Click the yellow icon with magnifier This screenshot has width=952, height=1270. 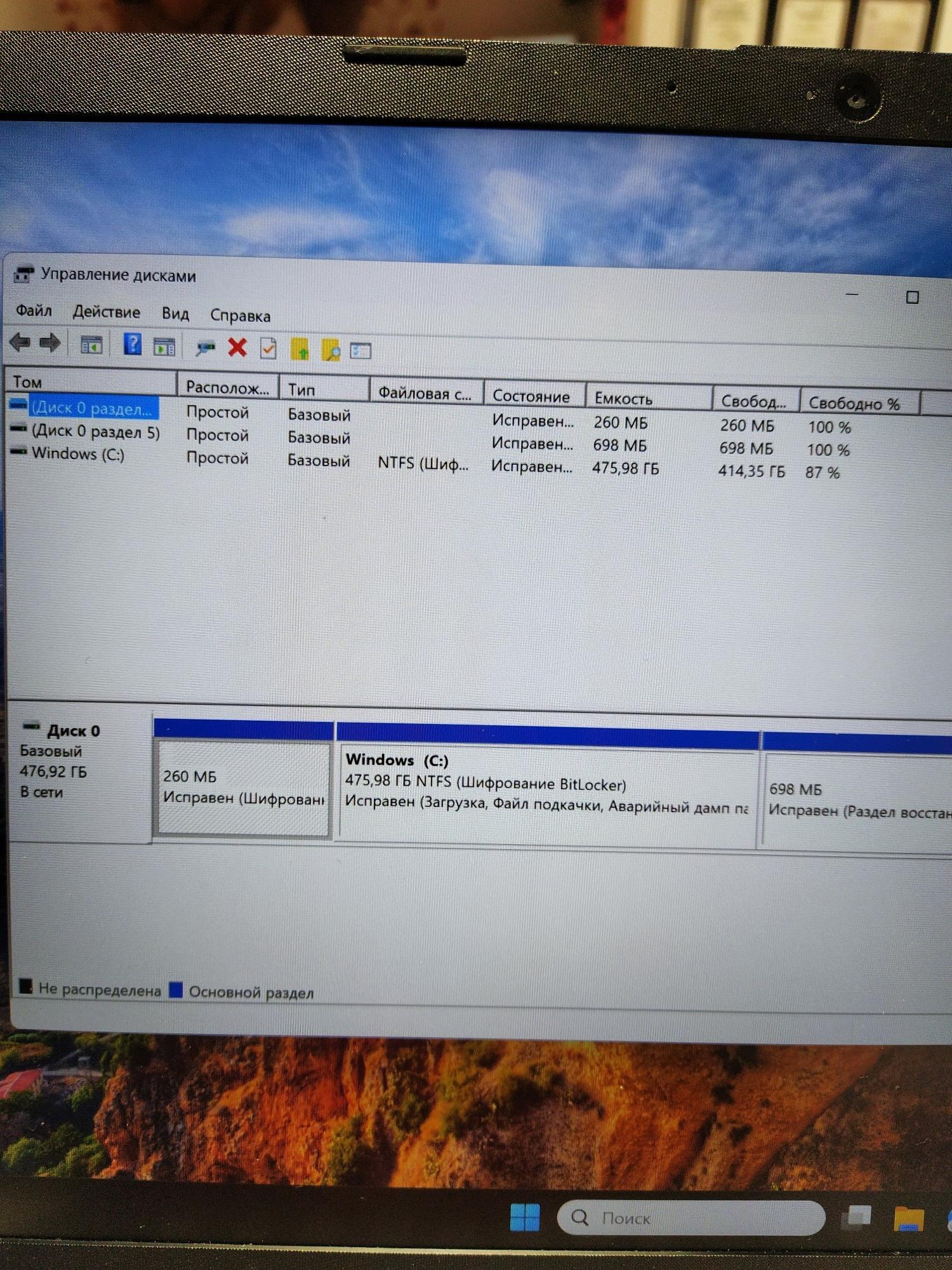pos(331,350)
